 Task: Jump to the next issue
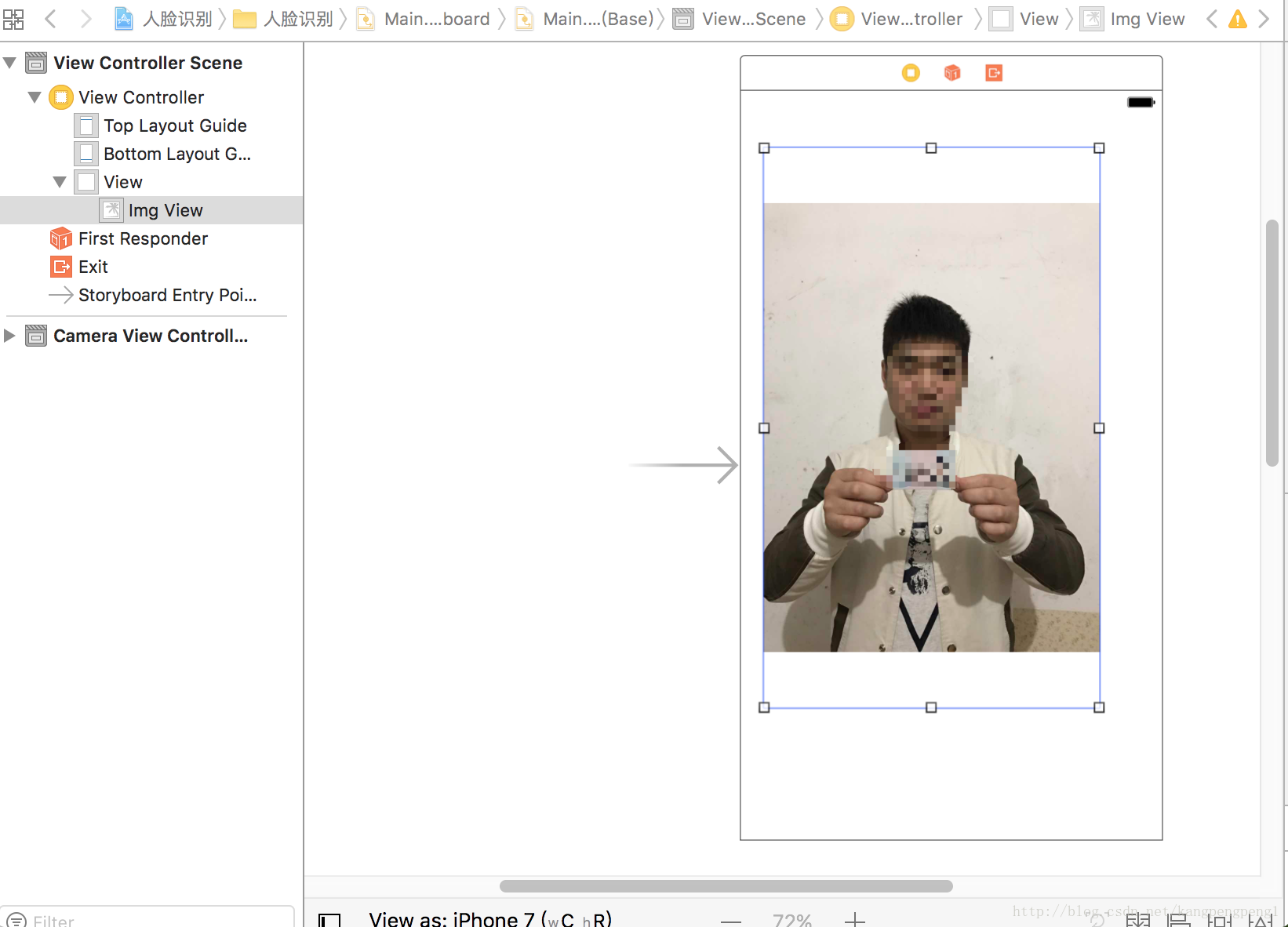pos(1264,19)
